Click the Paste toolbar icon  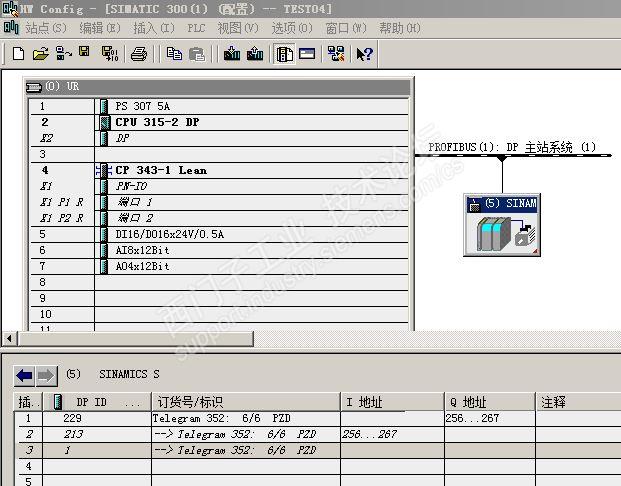197,54
